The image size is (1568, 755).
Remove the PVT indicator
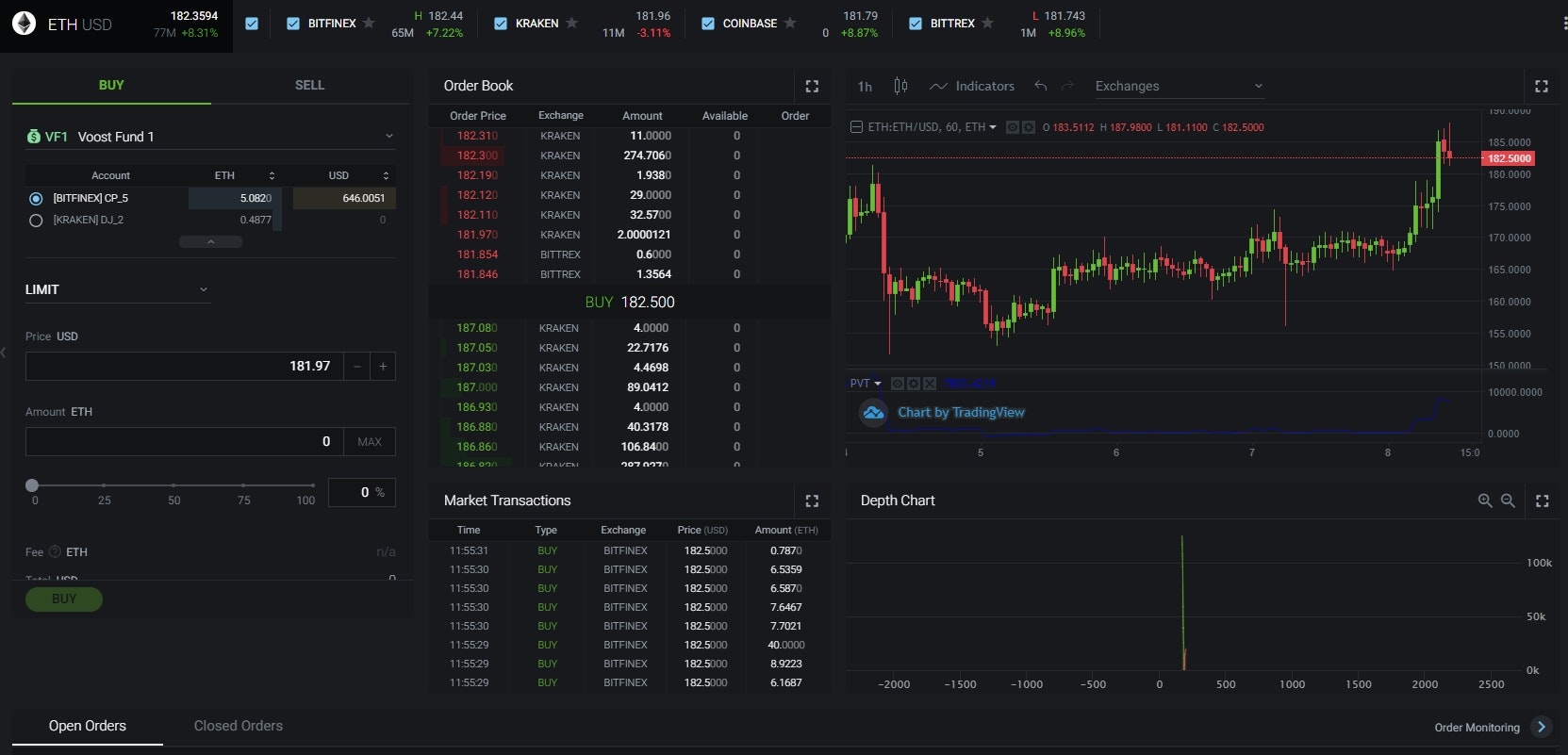(930, 384)
